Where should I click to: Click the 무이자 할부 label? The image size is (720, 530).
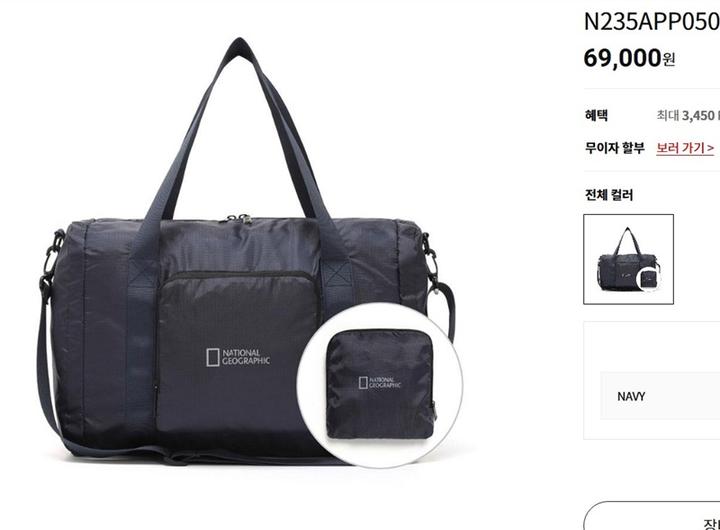[614, 148]
